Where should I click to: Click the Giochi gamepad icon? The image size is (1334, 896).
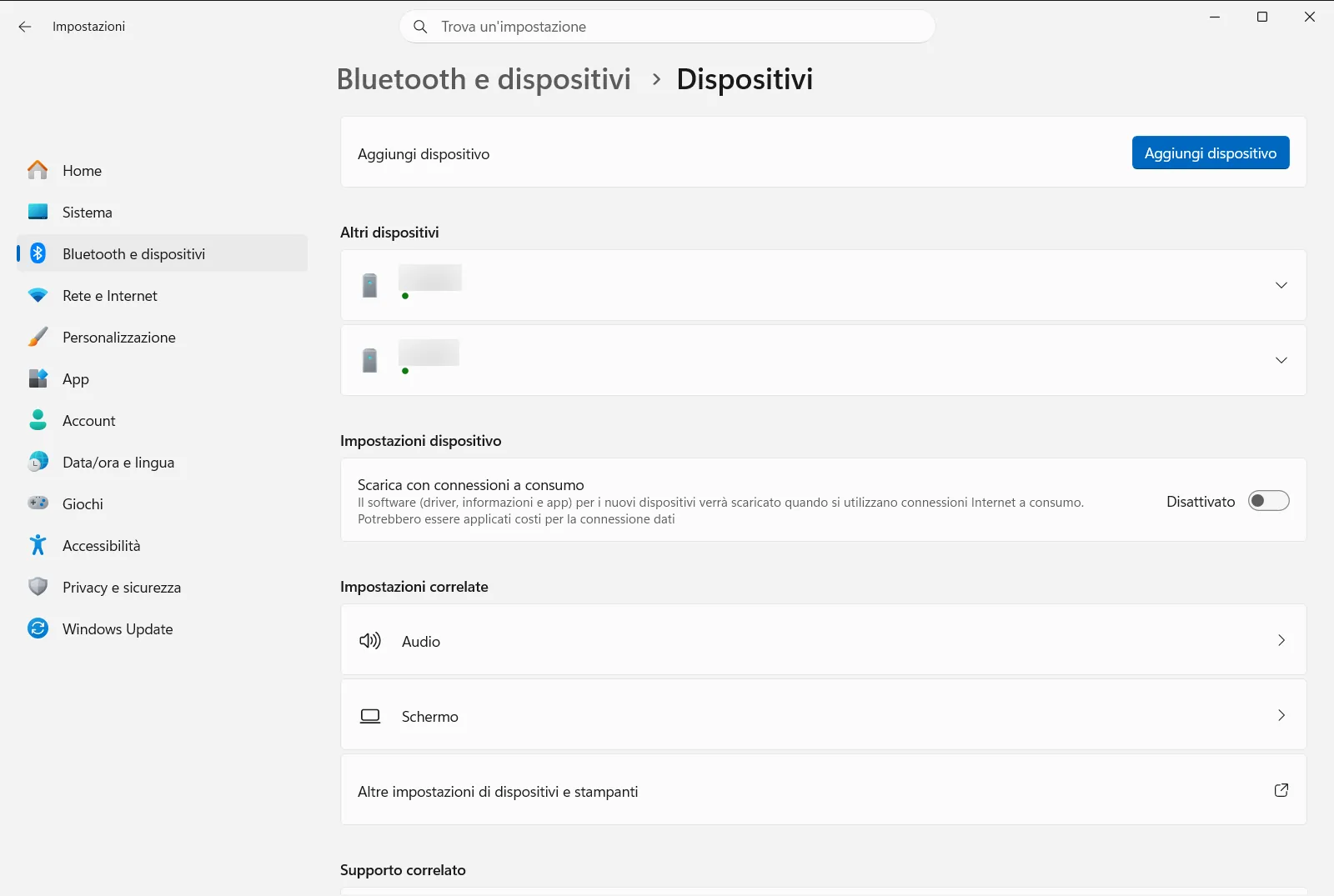pyautogui.click(x=38, y=503)
